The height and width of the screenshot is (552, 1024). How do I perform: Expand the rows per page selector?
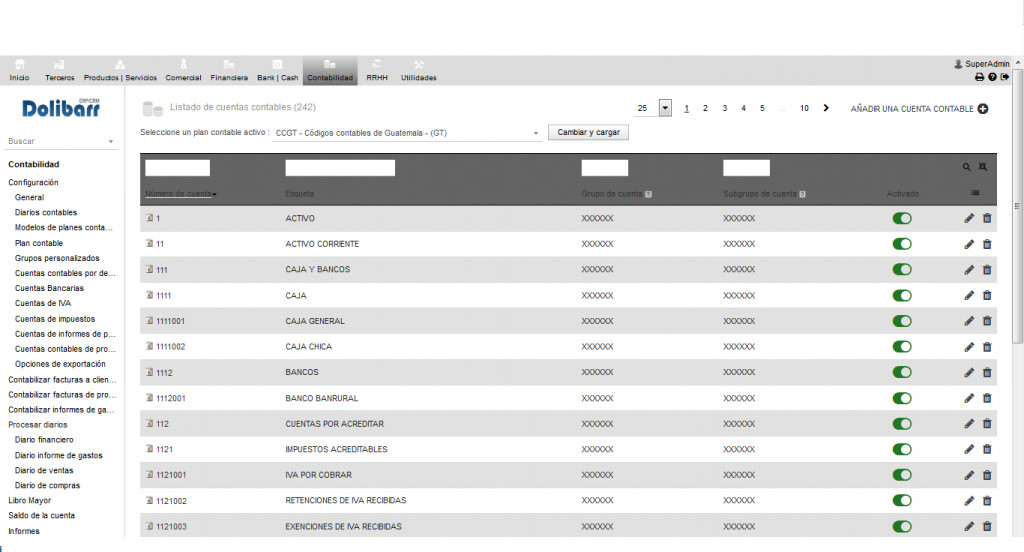665,108
